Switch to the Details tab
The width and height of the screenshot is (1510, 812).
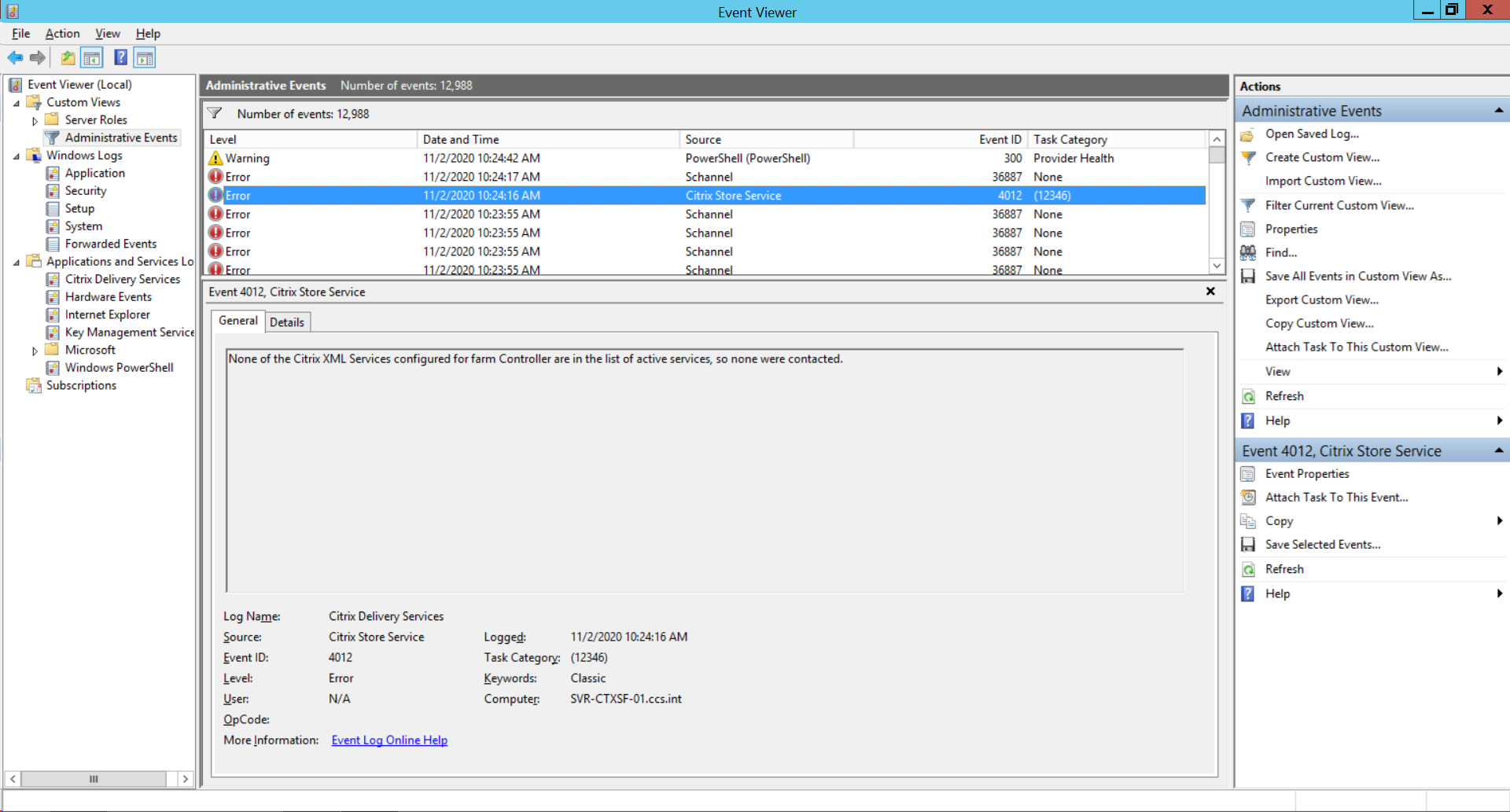point(287,322)
